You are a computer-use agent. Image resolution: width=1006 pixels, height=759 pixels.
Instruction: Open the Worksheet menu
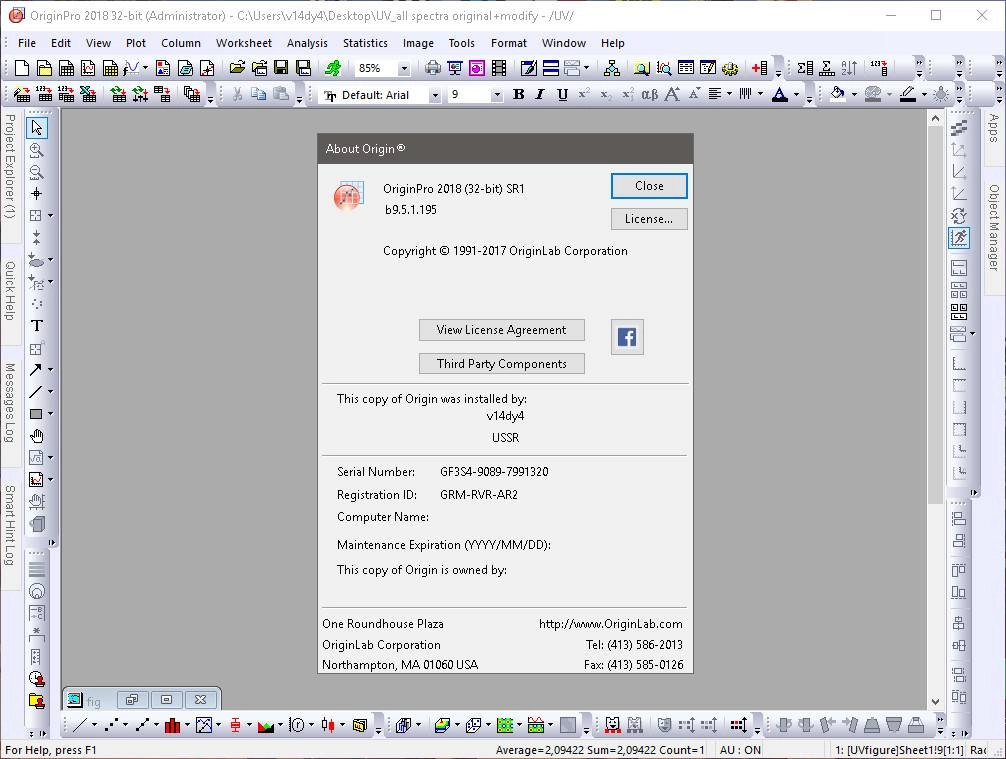(x=244, y=43)
